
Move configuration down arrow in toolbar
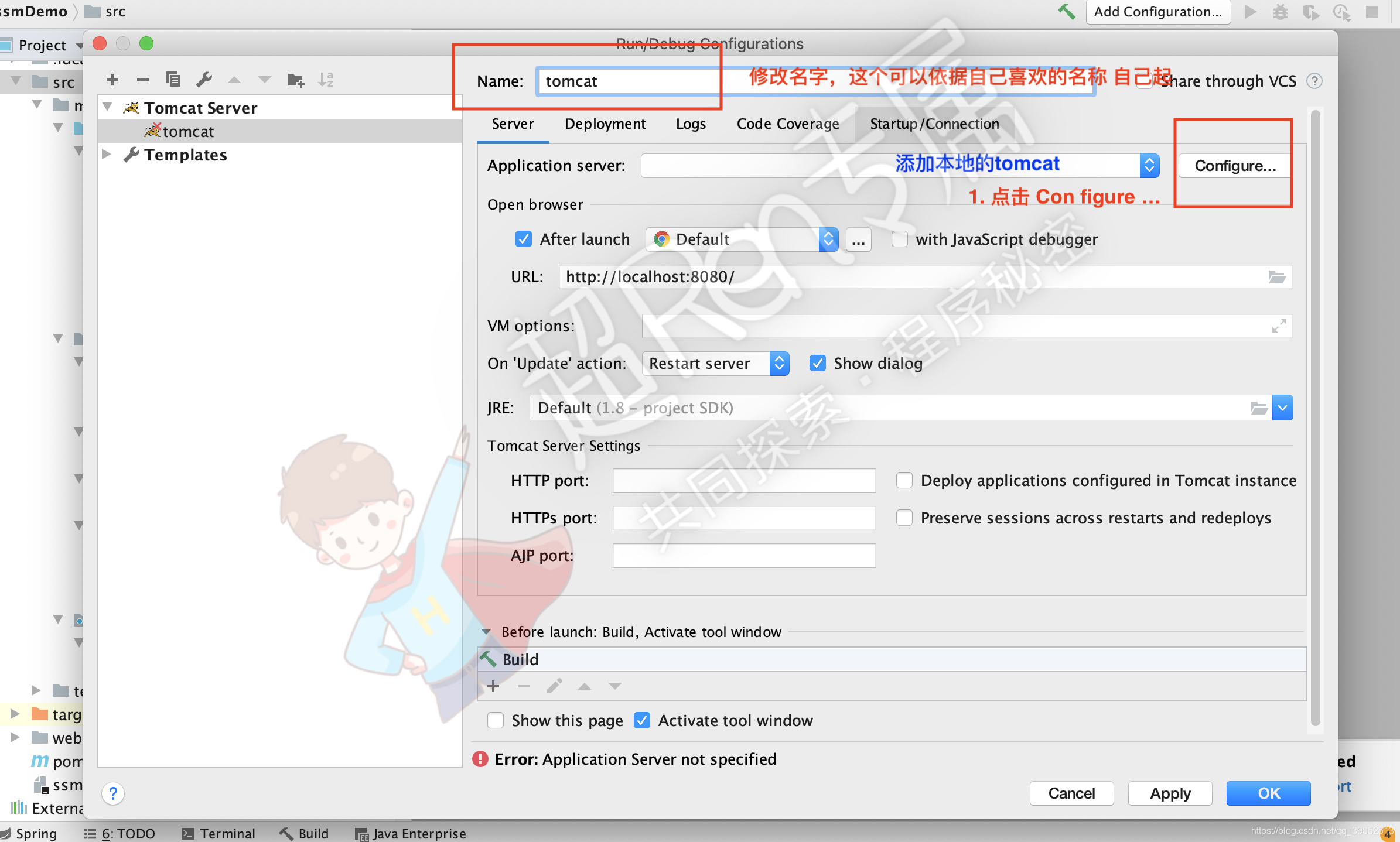pos(265,80)
